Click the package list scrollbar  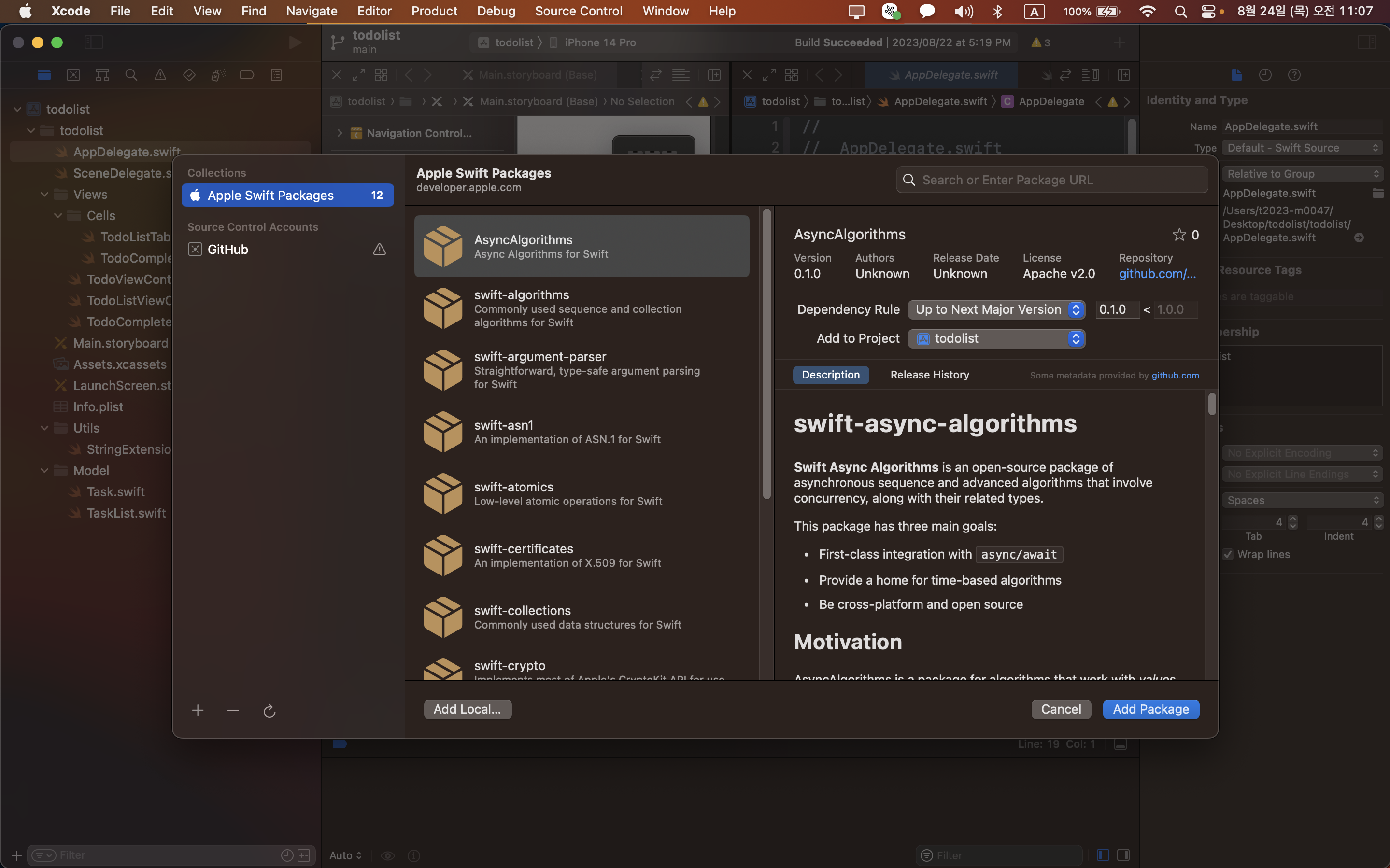click(766, 355)
